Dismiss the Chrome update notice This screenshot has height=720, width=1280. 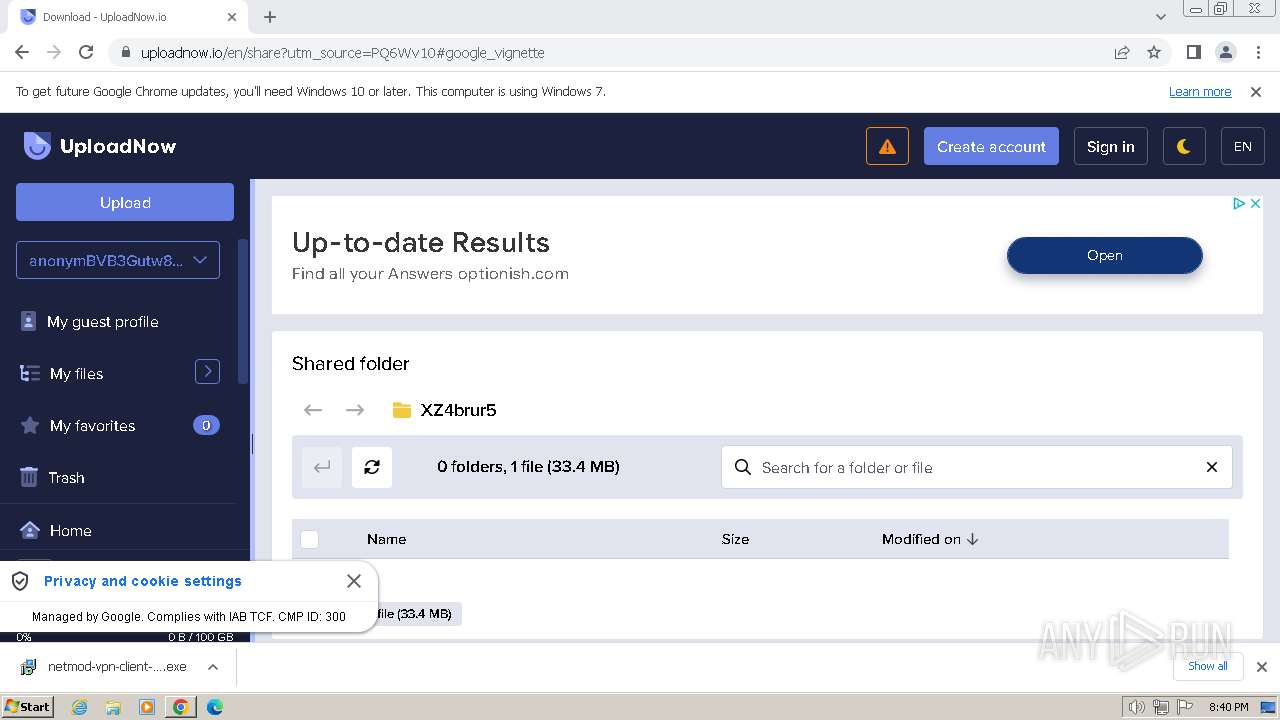pyautogui.click(x=1256, y=91)
